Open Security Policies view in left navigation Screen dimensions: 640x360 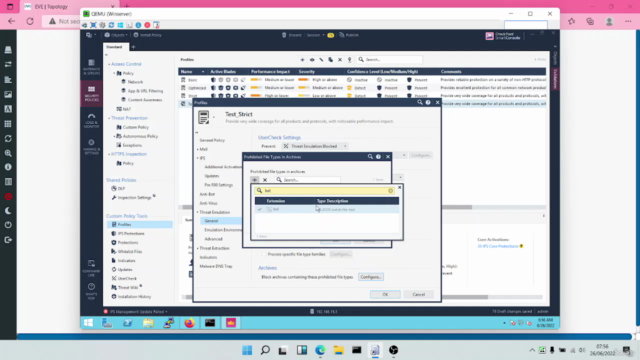[91, 93]
